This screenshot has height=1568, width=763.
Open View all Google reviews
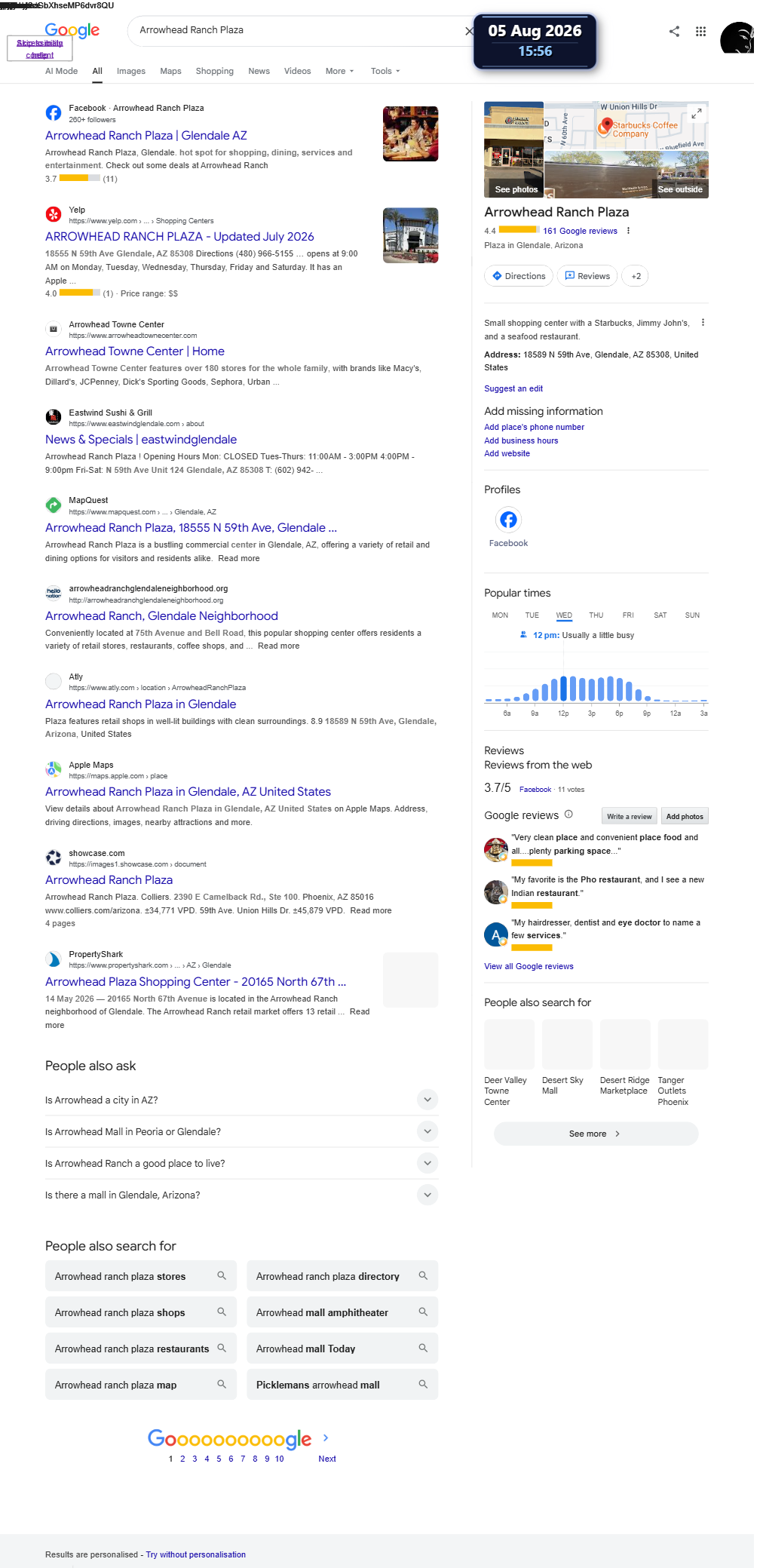tap(529, 966)
